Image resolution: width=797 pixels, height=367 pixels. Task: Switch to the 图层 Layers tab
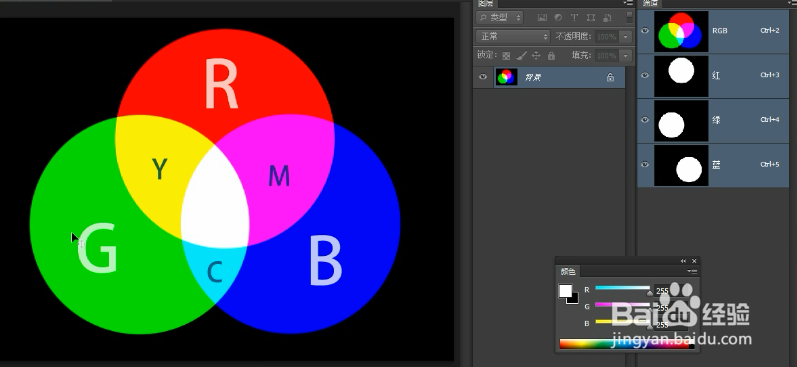coord(485,3)
